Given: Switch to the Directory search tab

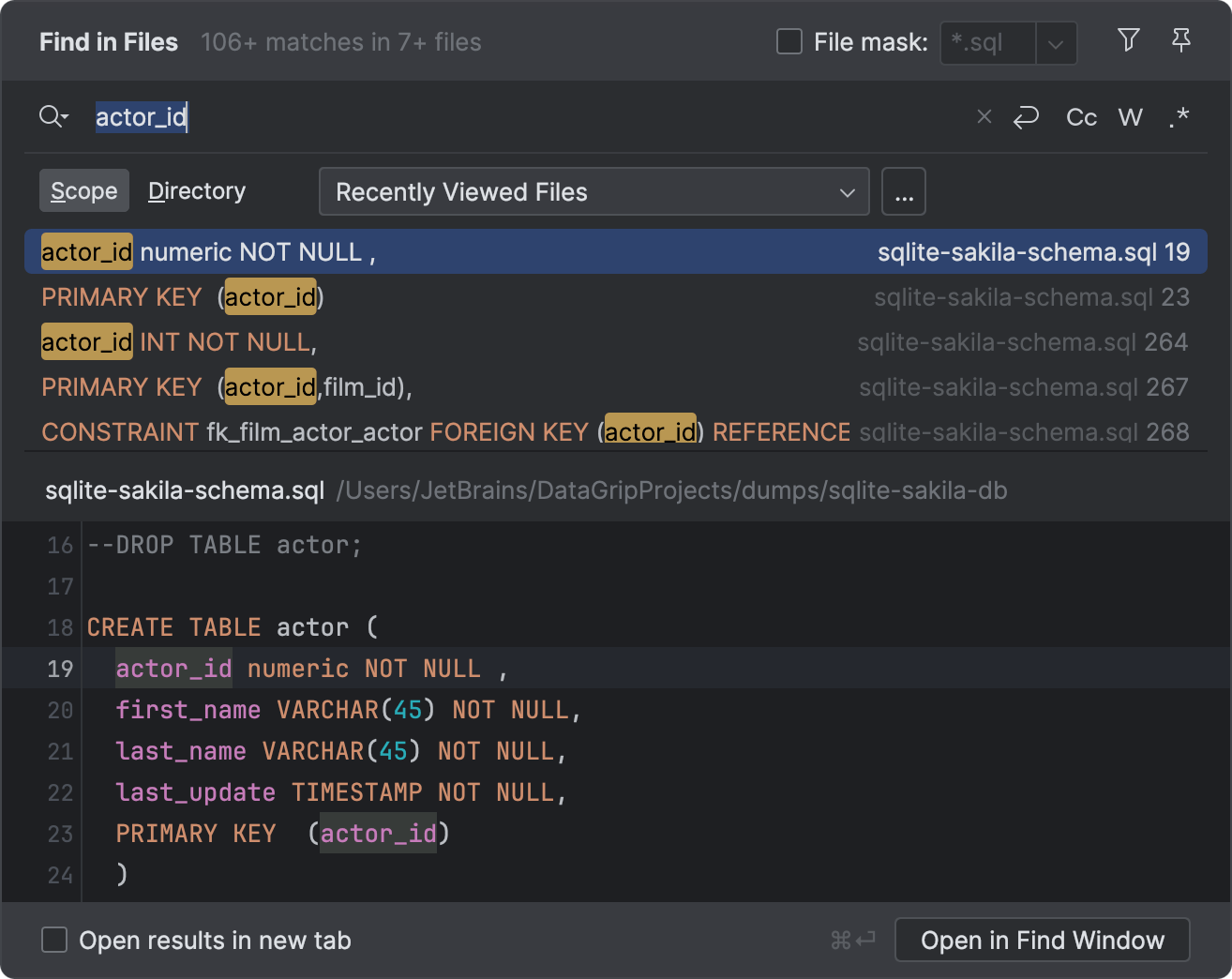Looking at the screenshot, I should [196, 190].
